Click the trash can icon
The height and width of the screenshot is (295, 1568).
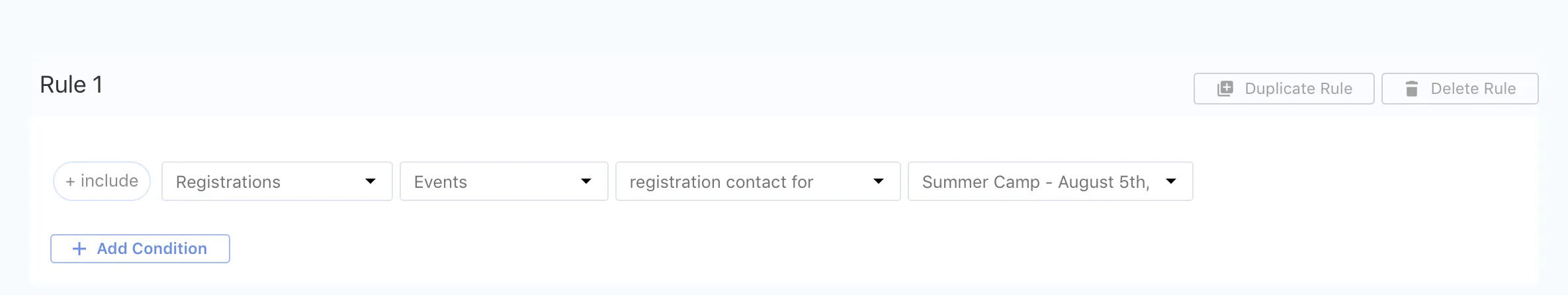[1411, 89]
